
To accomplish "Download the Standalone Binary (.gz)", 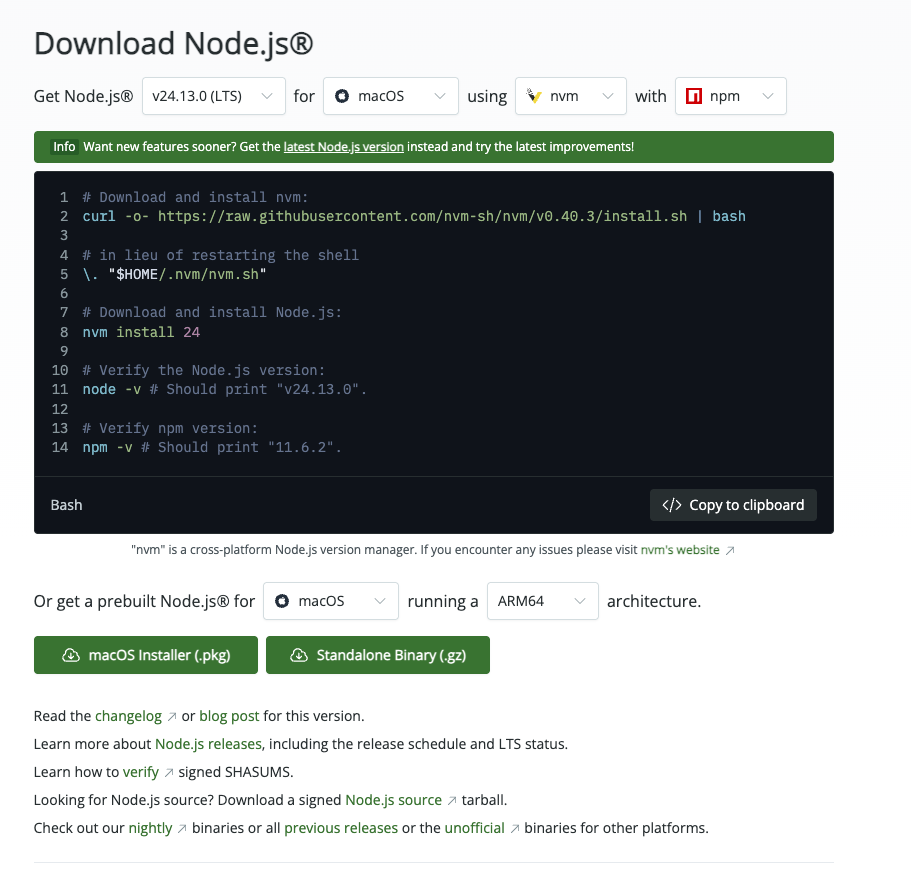I will [378, 655].
